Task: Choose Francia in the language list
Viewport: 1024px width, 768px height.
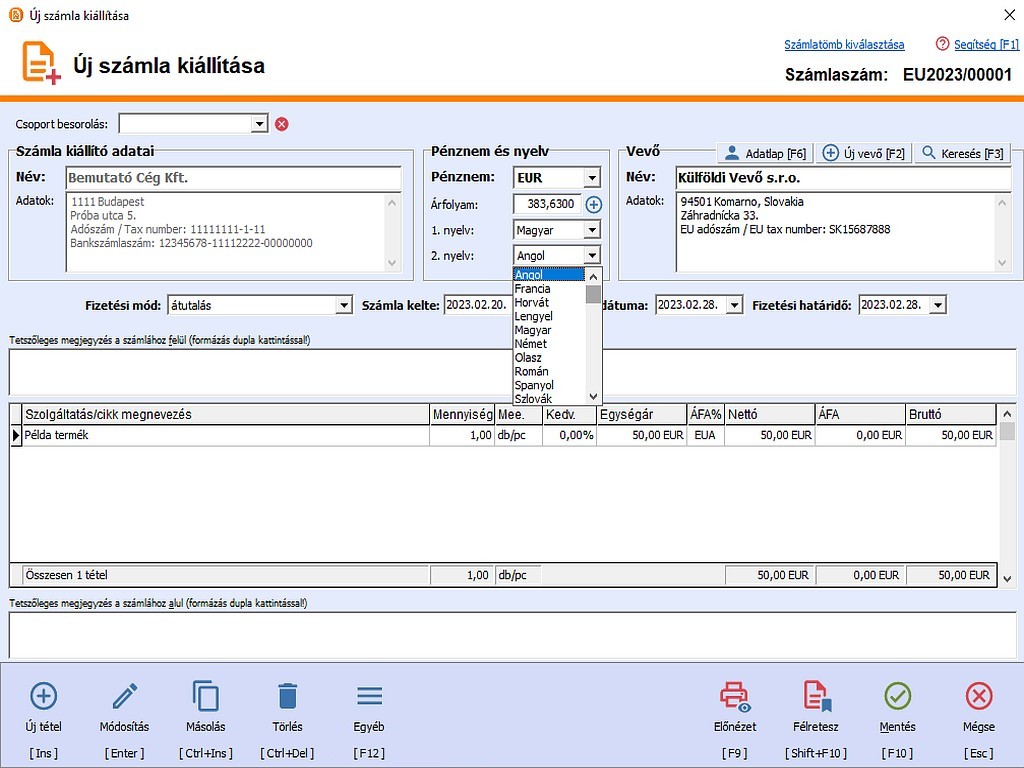Action: (x=533, y=289)
